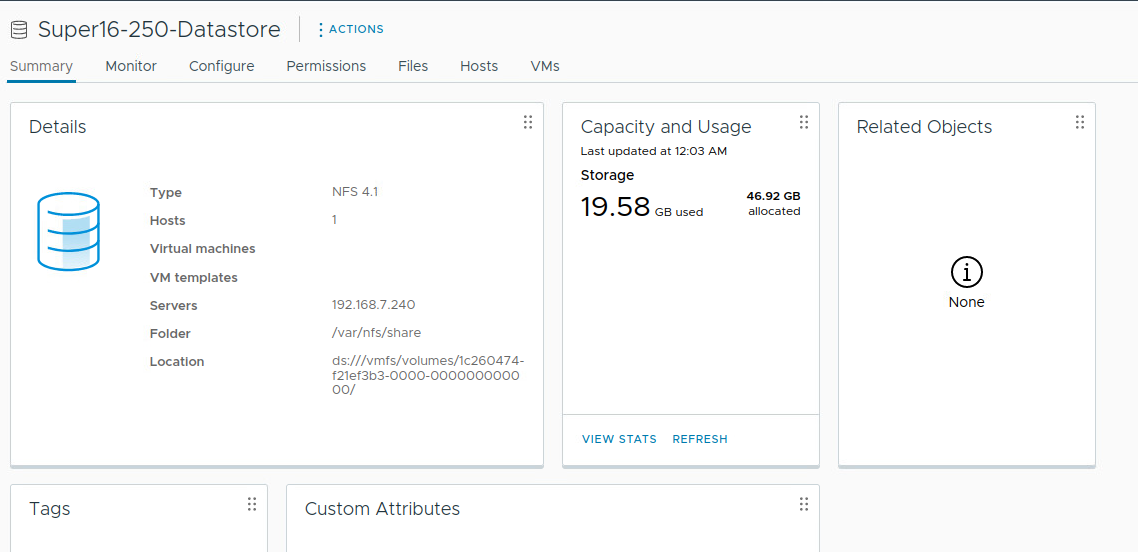Screen dimensions: 1138x552
Task: Click the datastore location path text
Action: click(427, 375)
